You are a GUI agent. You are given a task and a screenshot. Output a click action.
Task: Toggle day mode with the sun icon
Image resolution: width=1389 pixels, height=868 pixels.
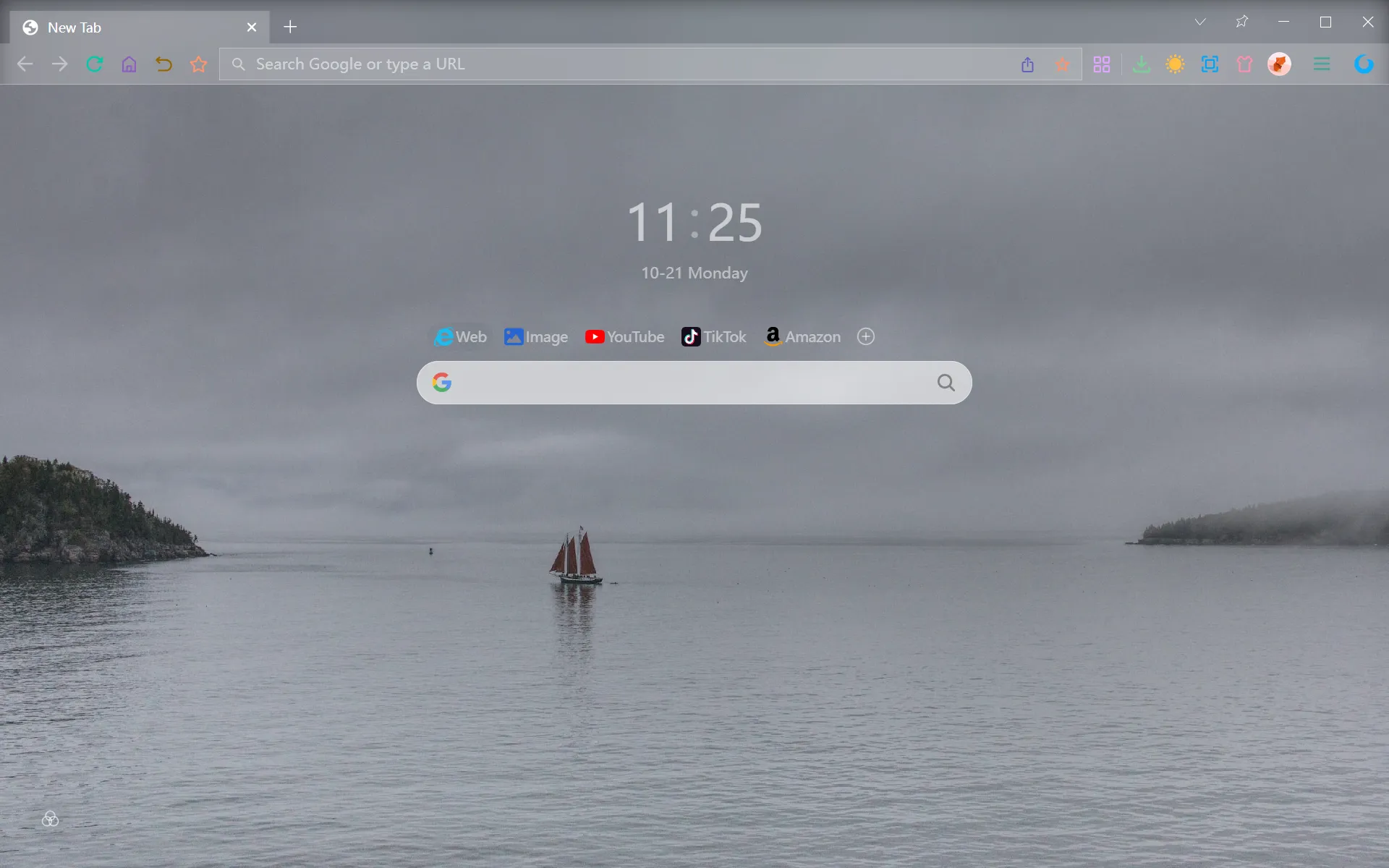pos(1176,64)
